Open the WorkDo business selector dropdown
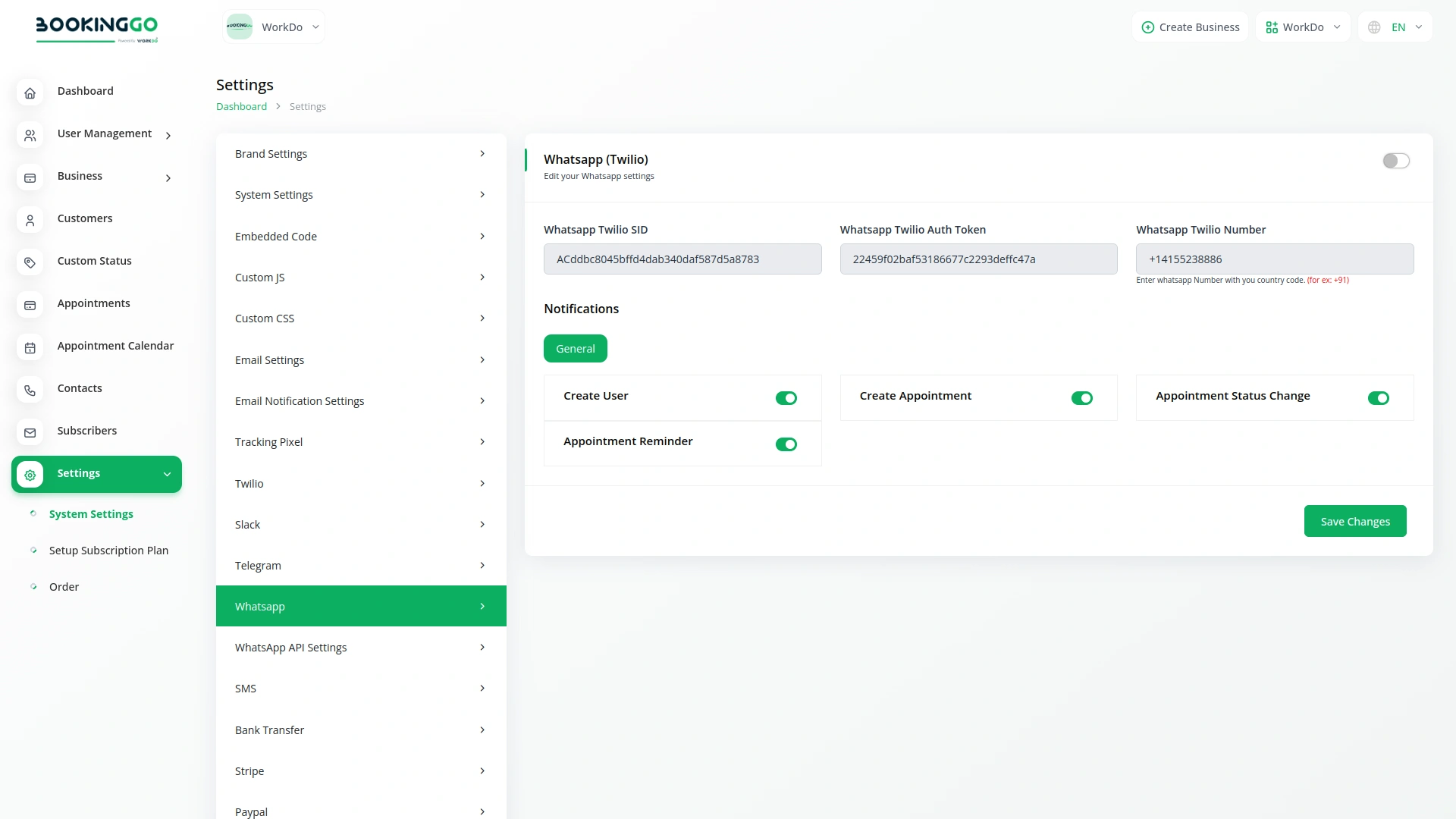The height and width of the screenshot is (819, 1456). coord(274,27)
